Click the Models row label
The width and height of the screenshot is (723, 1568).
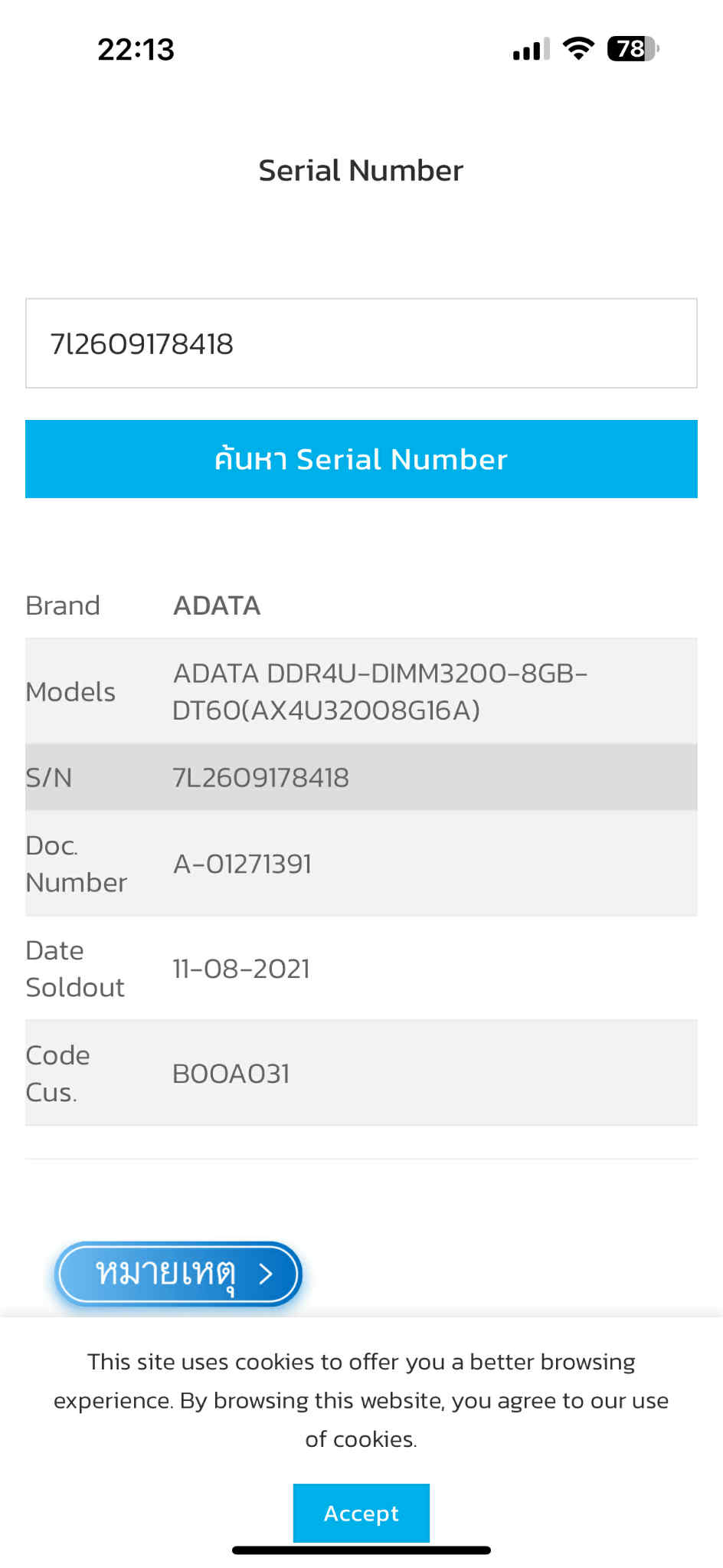coord(70,692)
